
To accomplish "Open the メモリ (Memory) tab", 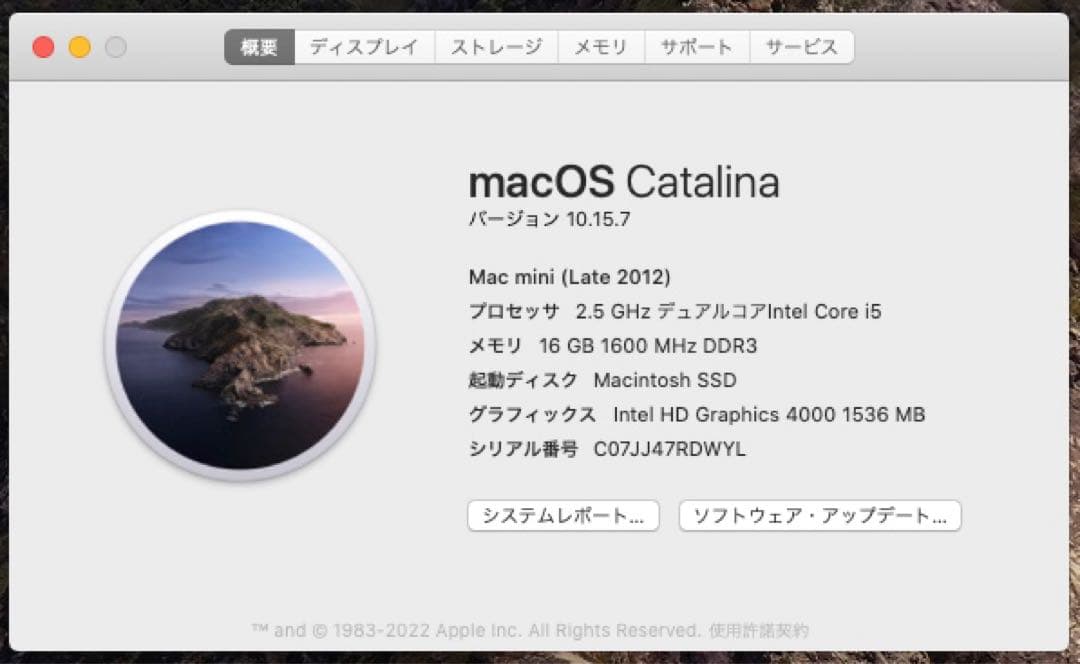I will pos(601,46).
